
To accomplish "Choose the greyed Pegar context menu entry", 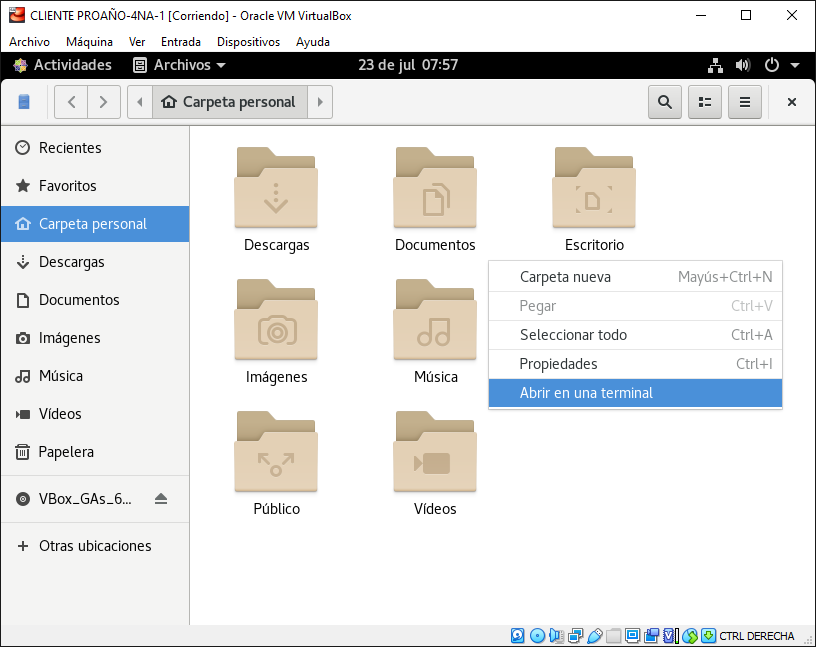I will [635, 306].
